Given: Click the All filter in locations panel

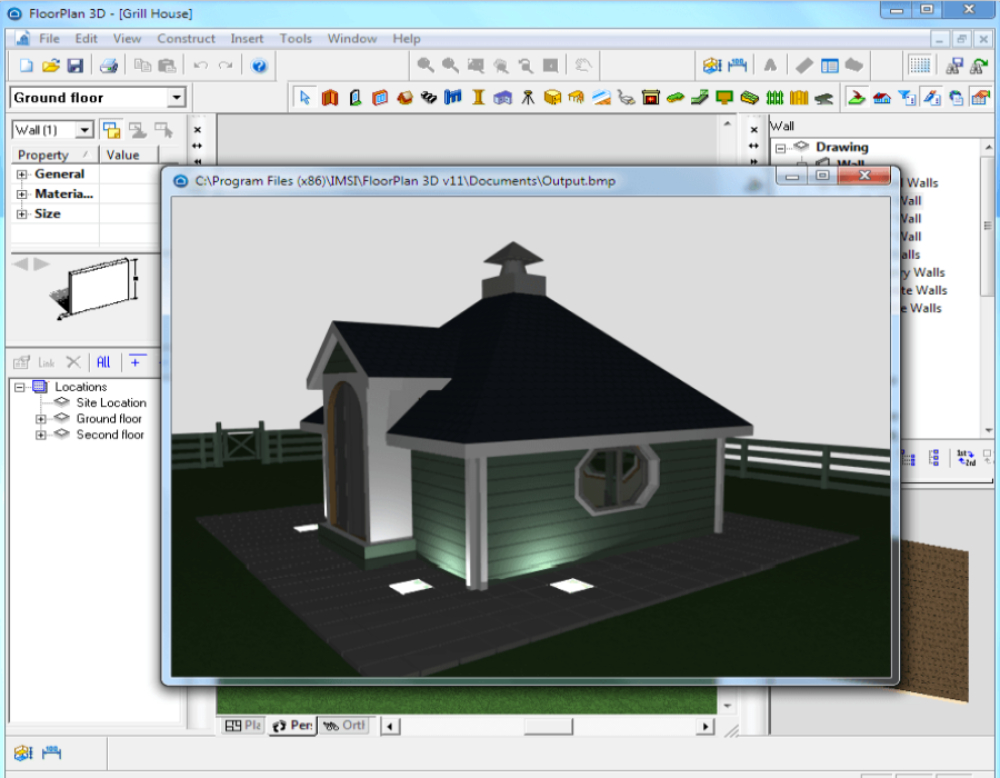Looking at the screenshot, I should coord(103,362).
